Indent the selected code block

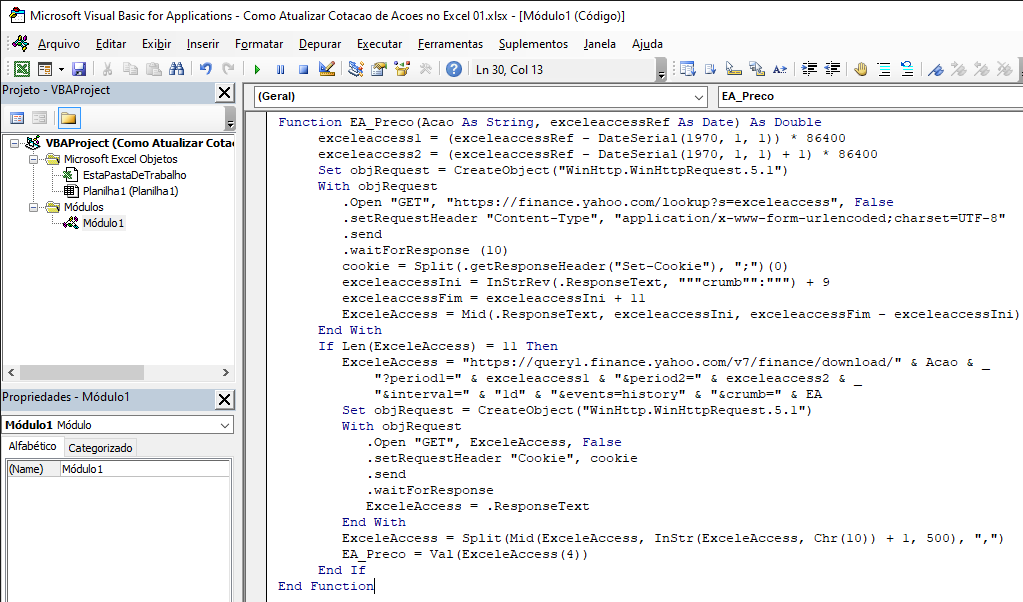click(x=809, y=69)
